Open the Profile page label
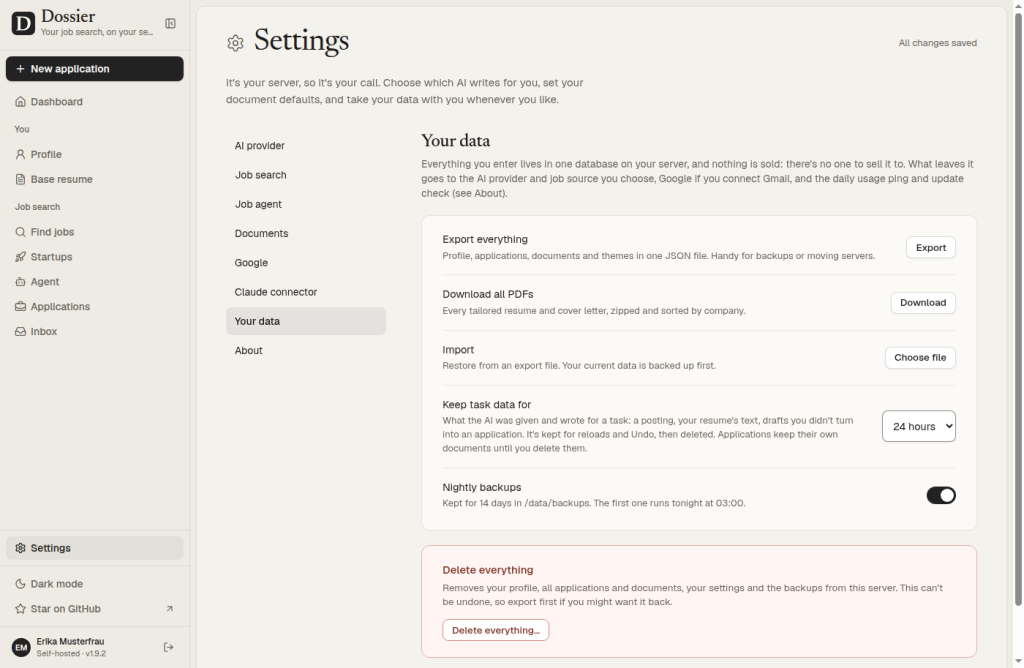Screen dimensions: 1024x668 [46, 155]
